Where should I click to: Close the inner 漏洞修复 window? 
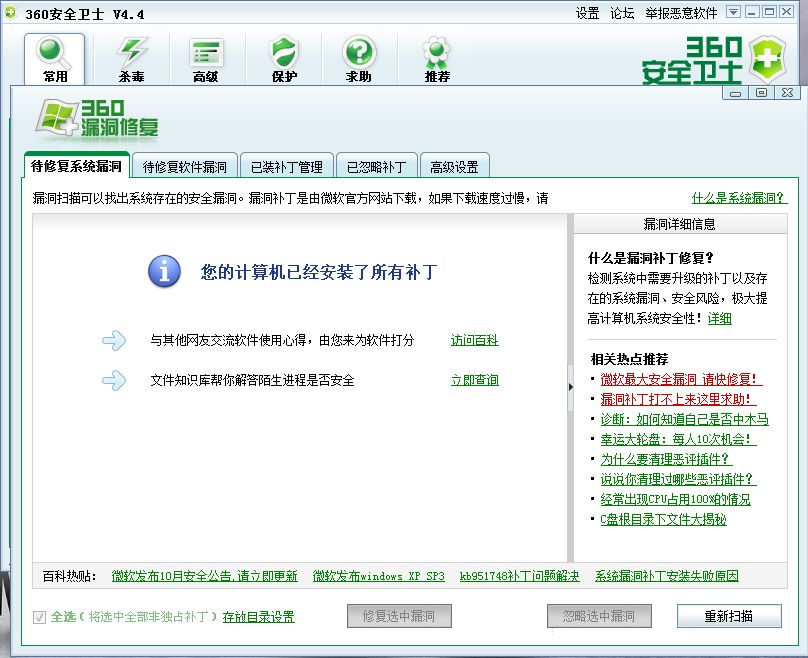pos(787,93)
